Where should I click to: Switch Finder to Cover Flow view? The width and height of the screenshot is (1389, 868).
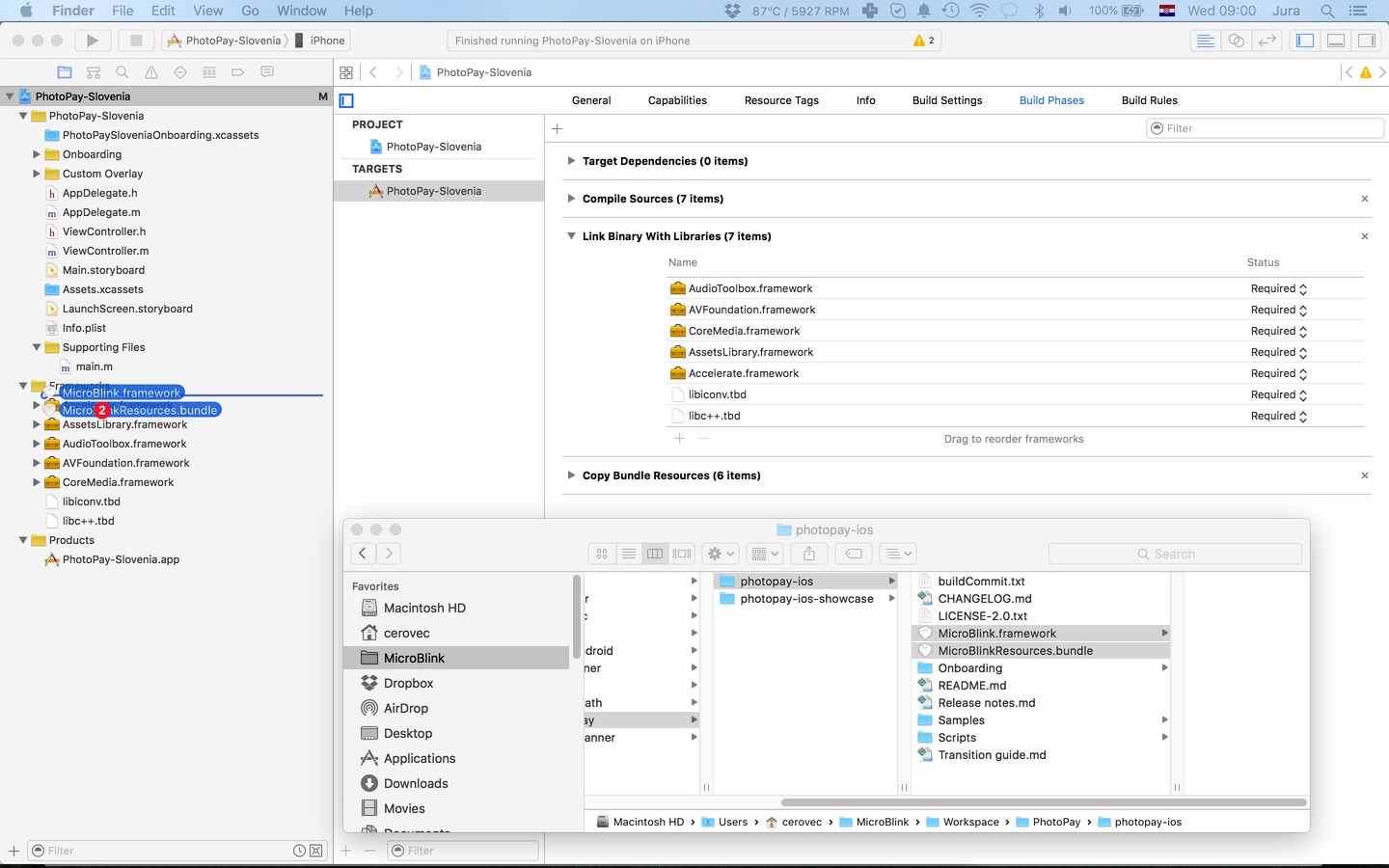point(682,554)
